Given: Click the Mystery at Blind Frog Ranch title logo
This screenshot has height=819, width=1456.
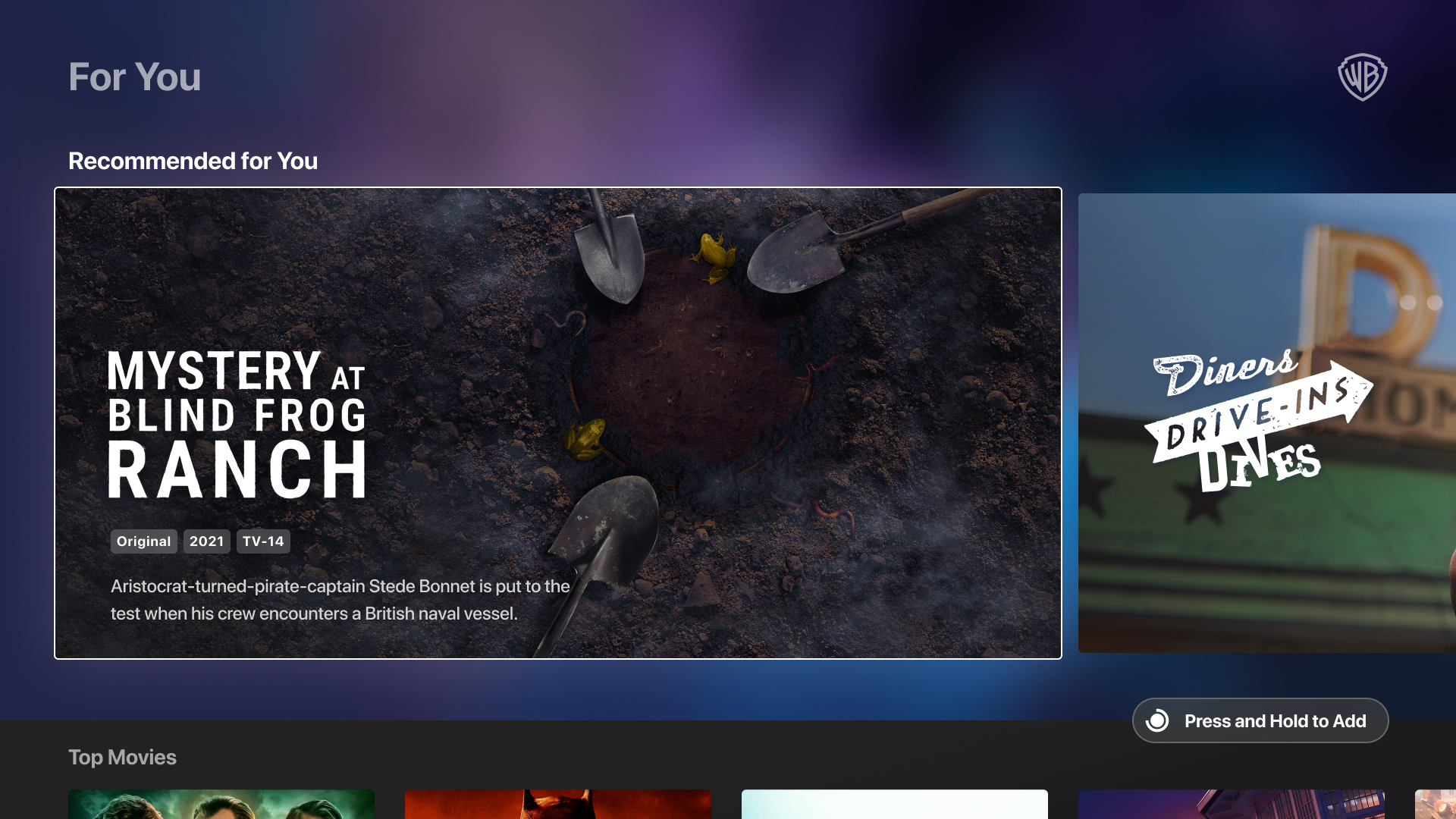Looking at the screenshot, I should (x=237, y=424).
